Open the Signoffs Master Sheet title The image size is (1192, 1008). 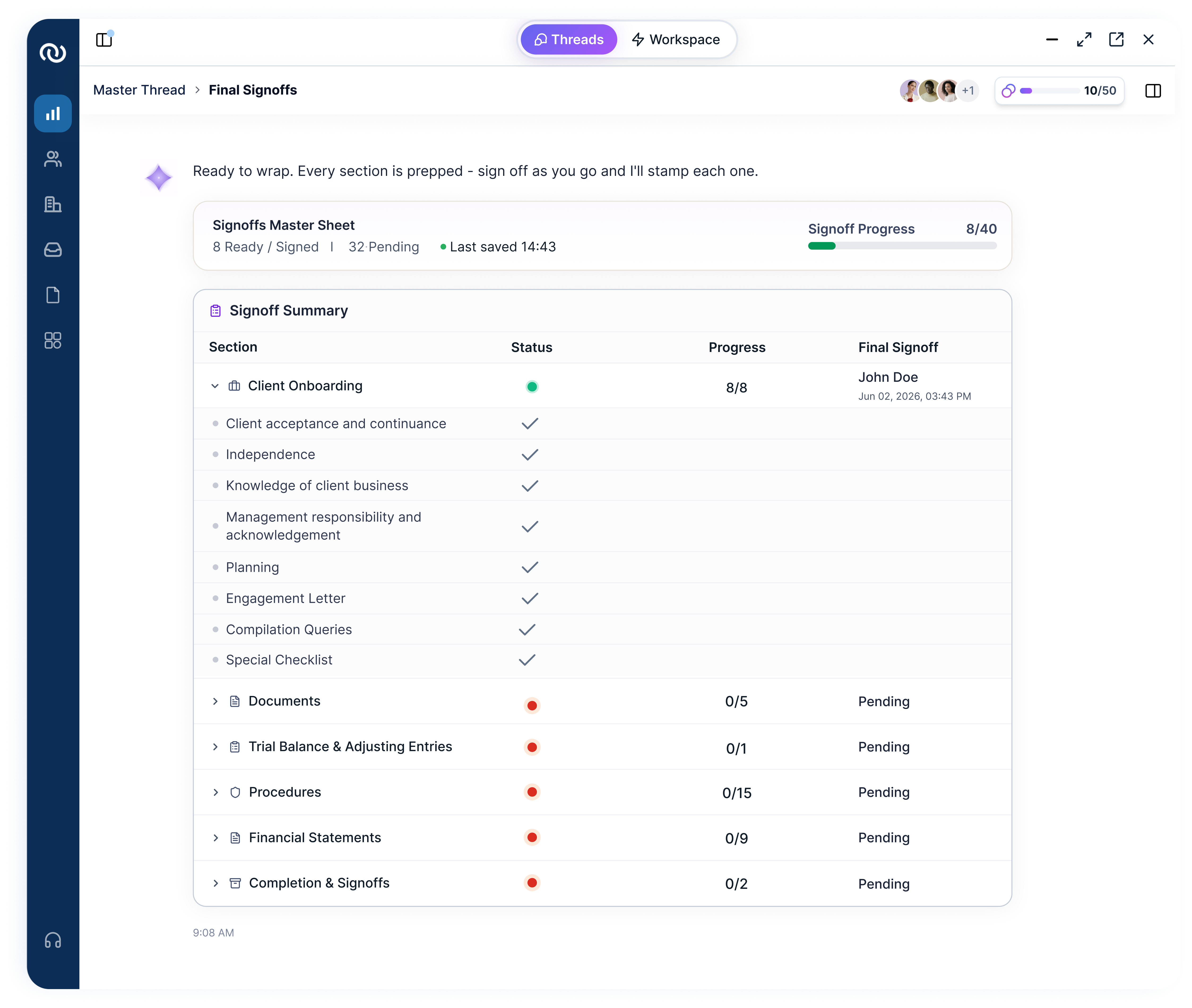coord(283,225)
